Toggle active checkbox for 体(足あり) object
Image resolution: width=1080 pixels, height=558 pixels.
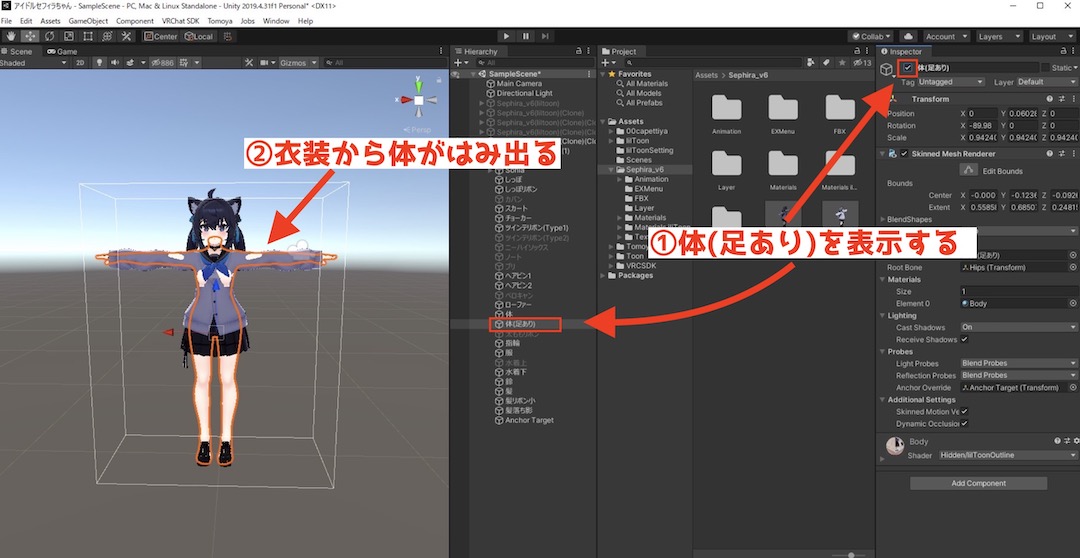coord(908,68)
